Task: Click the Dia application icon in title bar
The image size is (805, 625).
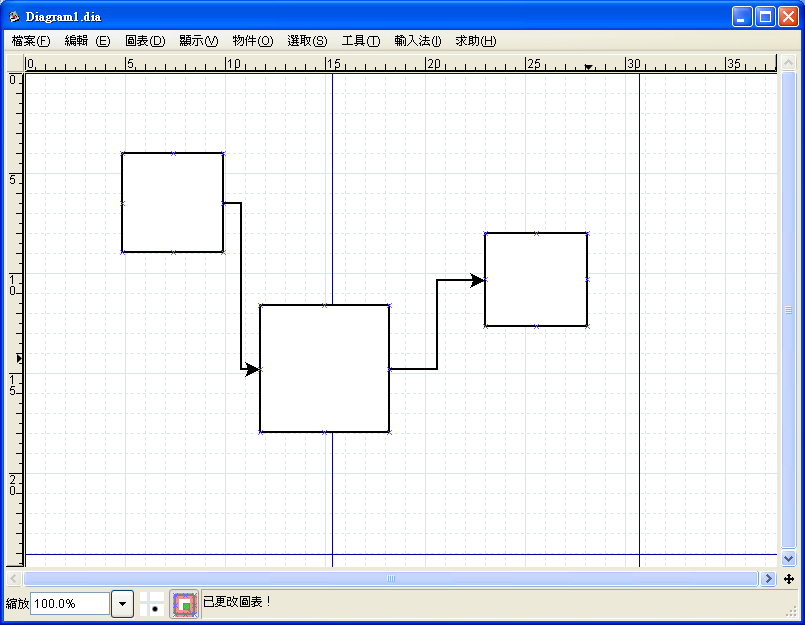Action: click(14, 17)
